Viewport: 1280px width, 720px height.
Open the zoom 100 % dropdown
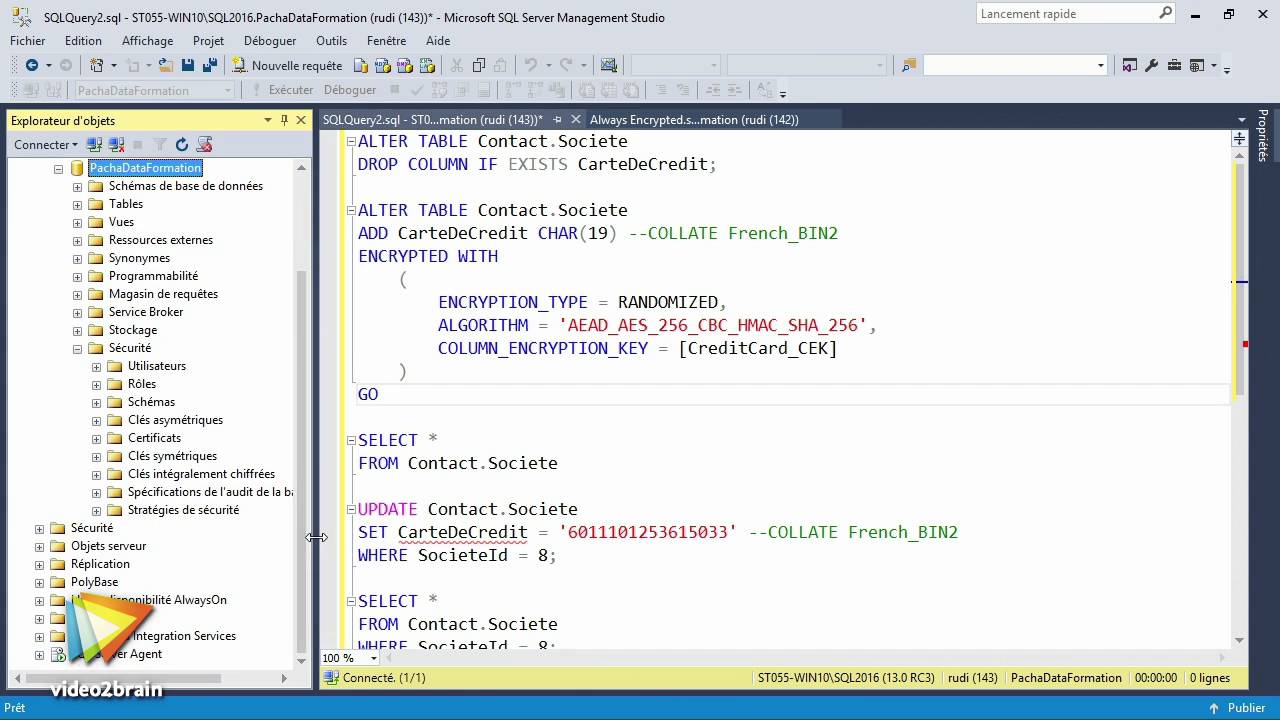coord(374,658)
